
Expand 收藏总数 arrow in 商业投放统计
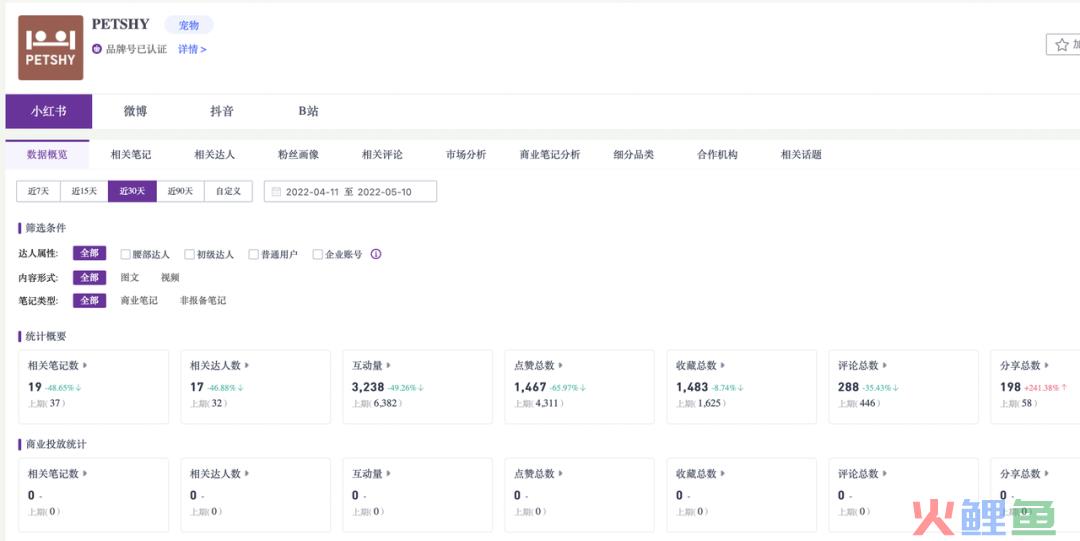[x=723, y=474]
